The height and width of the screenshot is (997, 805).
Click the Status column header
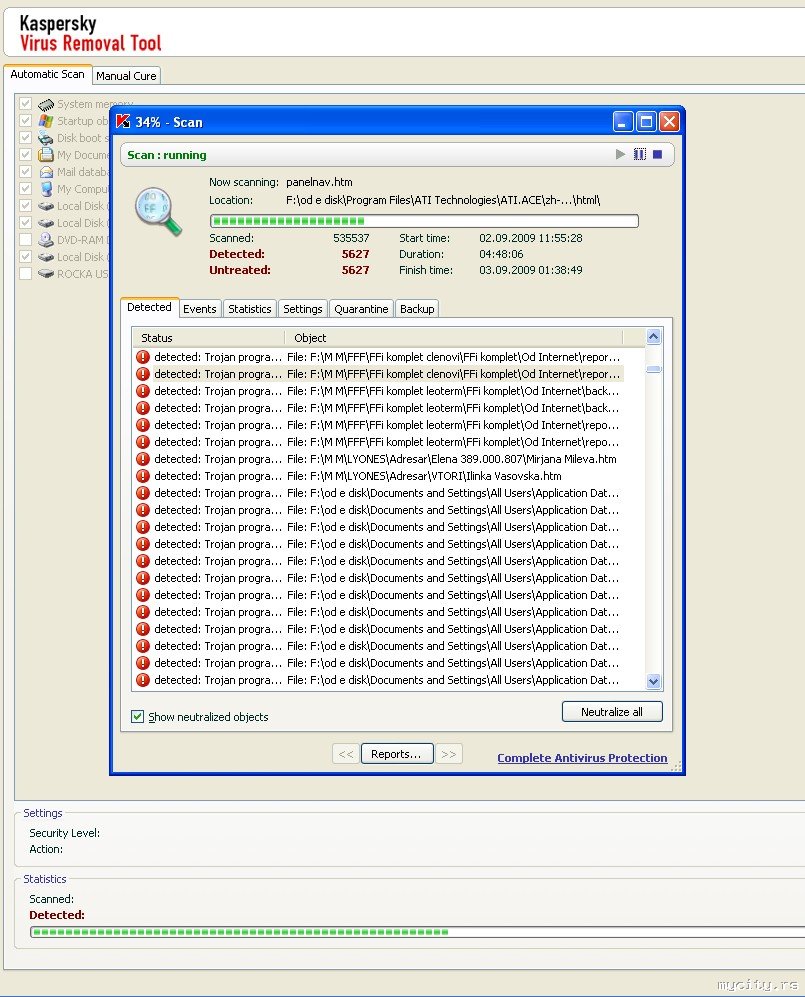click(208, 338)
